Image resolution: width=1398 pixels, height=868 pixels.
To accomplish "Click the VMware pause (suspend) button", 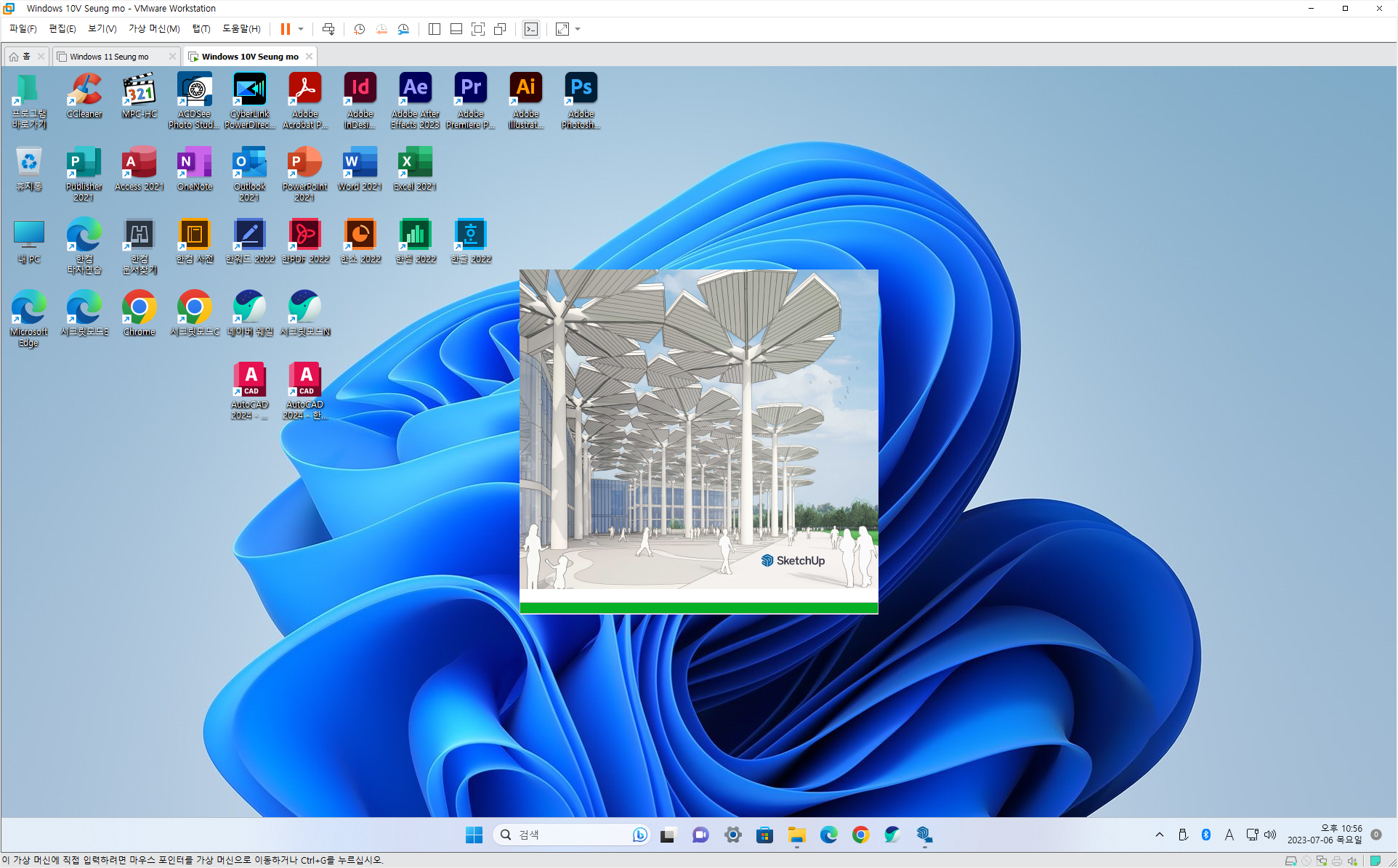I will point(286,29).
